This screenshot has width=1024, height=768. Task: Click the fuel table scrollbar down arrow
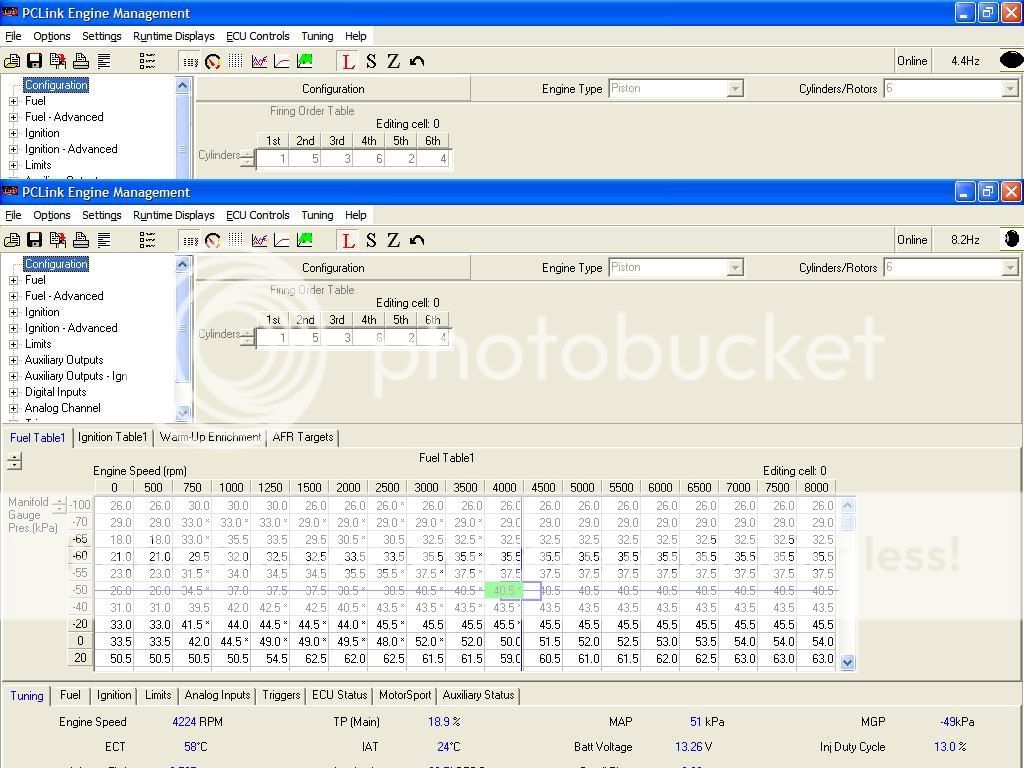pyautogui.click(x=848, y=662)
